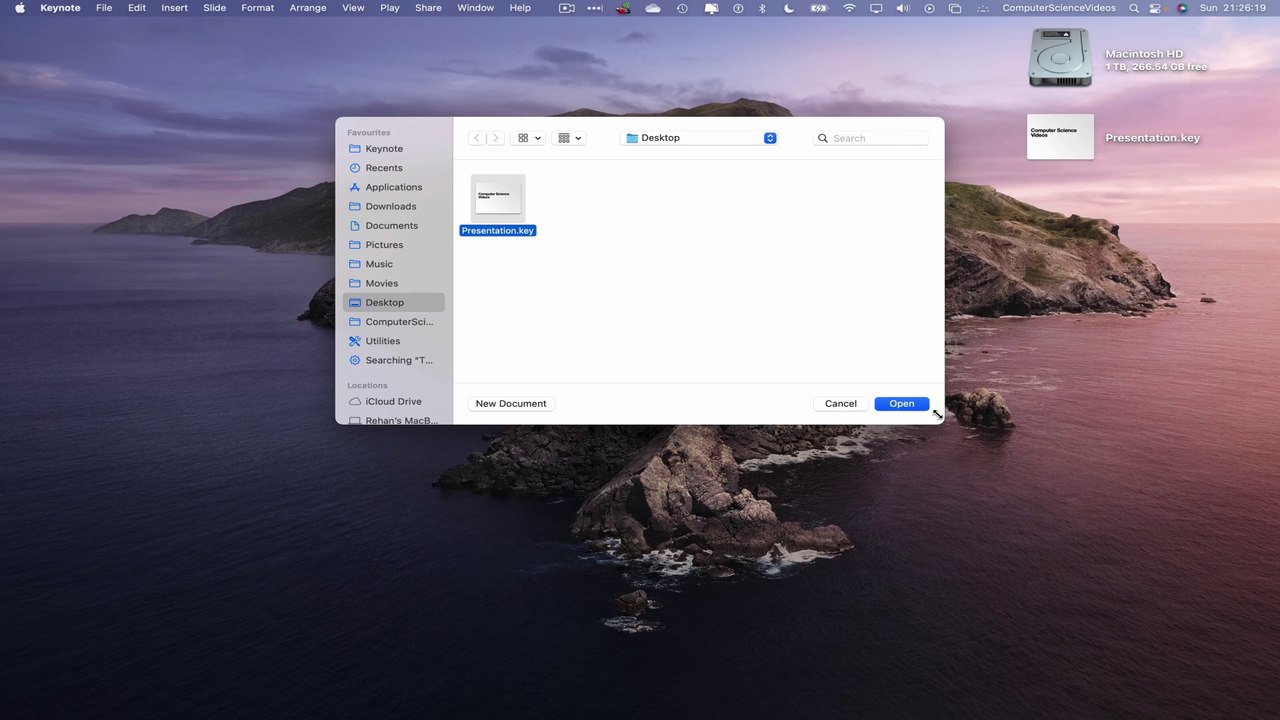Select Documents in sidebar
This screenshot has width=1280, height=720.
click(x=393, y=226)
